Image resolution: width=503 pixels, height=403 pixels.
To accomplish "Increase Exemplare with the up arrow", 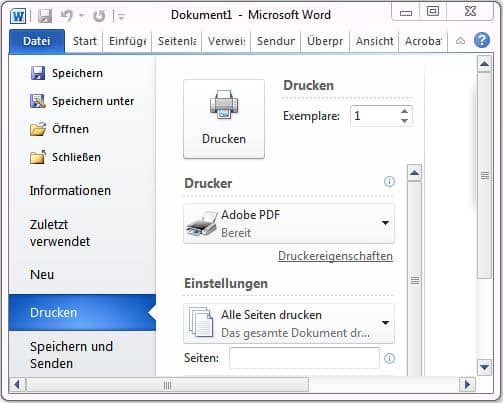I will (x=405, y=111).
